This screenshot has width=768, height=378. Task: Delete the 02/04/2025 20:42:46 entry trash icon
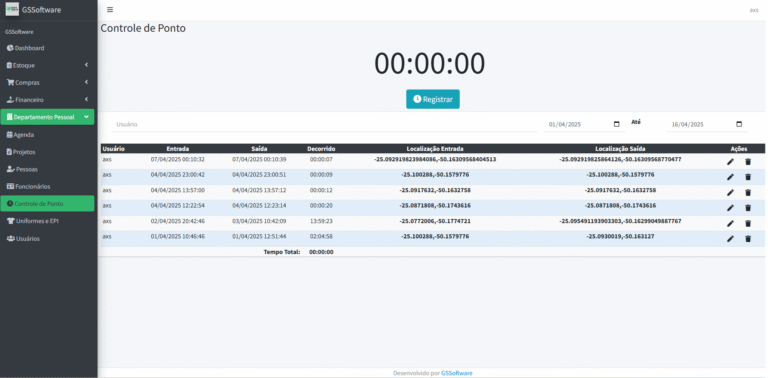click(x=748, y=223)
